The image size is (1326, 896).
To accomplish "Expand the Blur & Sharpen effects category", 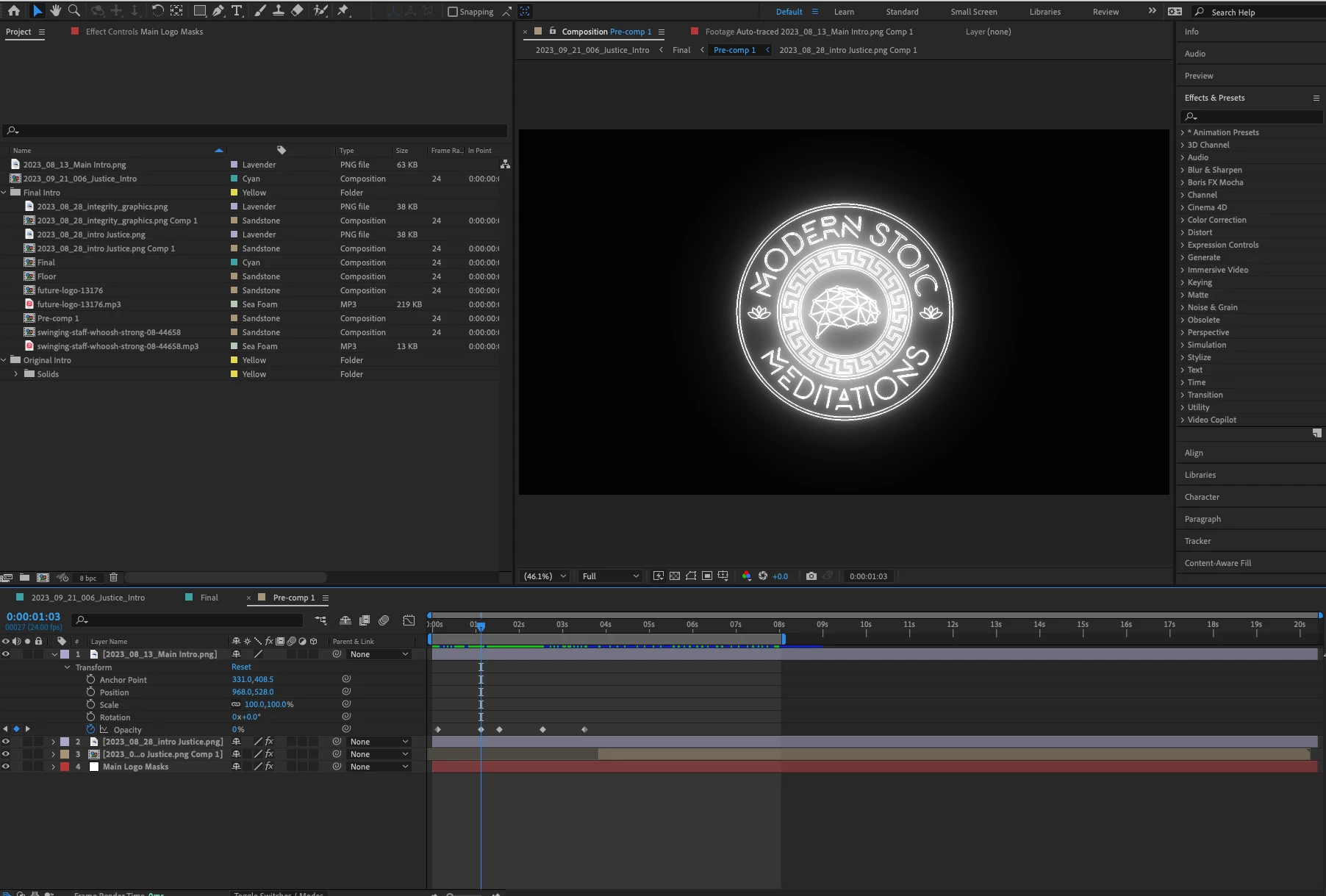I will pos(1183,170).
